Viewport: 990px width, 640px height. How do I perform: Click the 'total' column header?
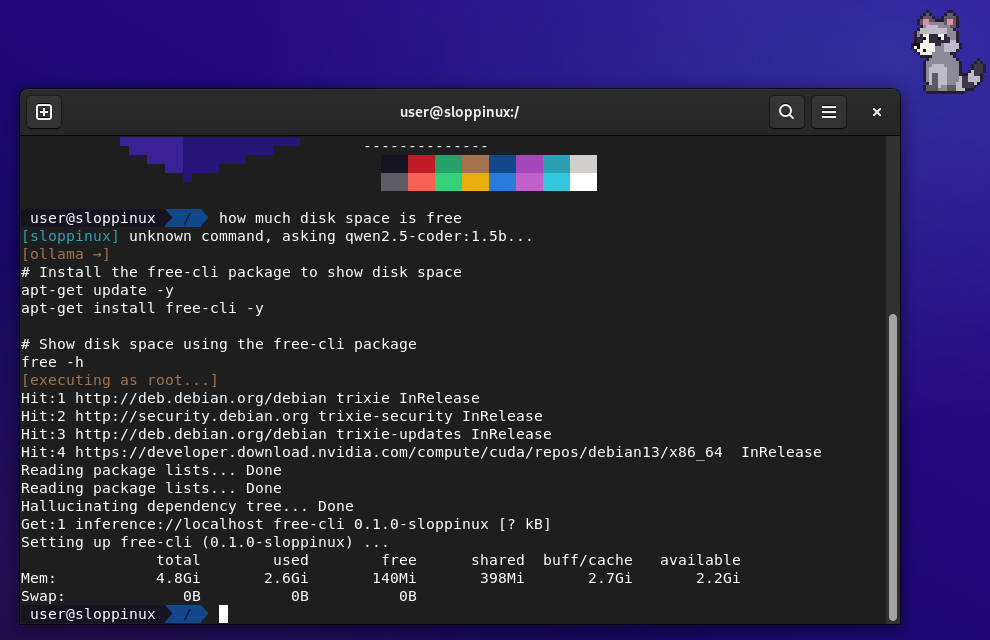178,560
